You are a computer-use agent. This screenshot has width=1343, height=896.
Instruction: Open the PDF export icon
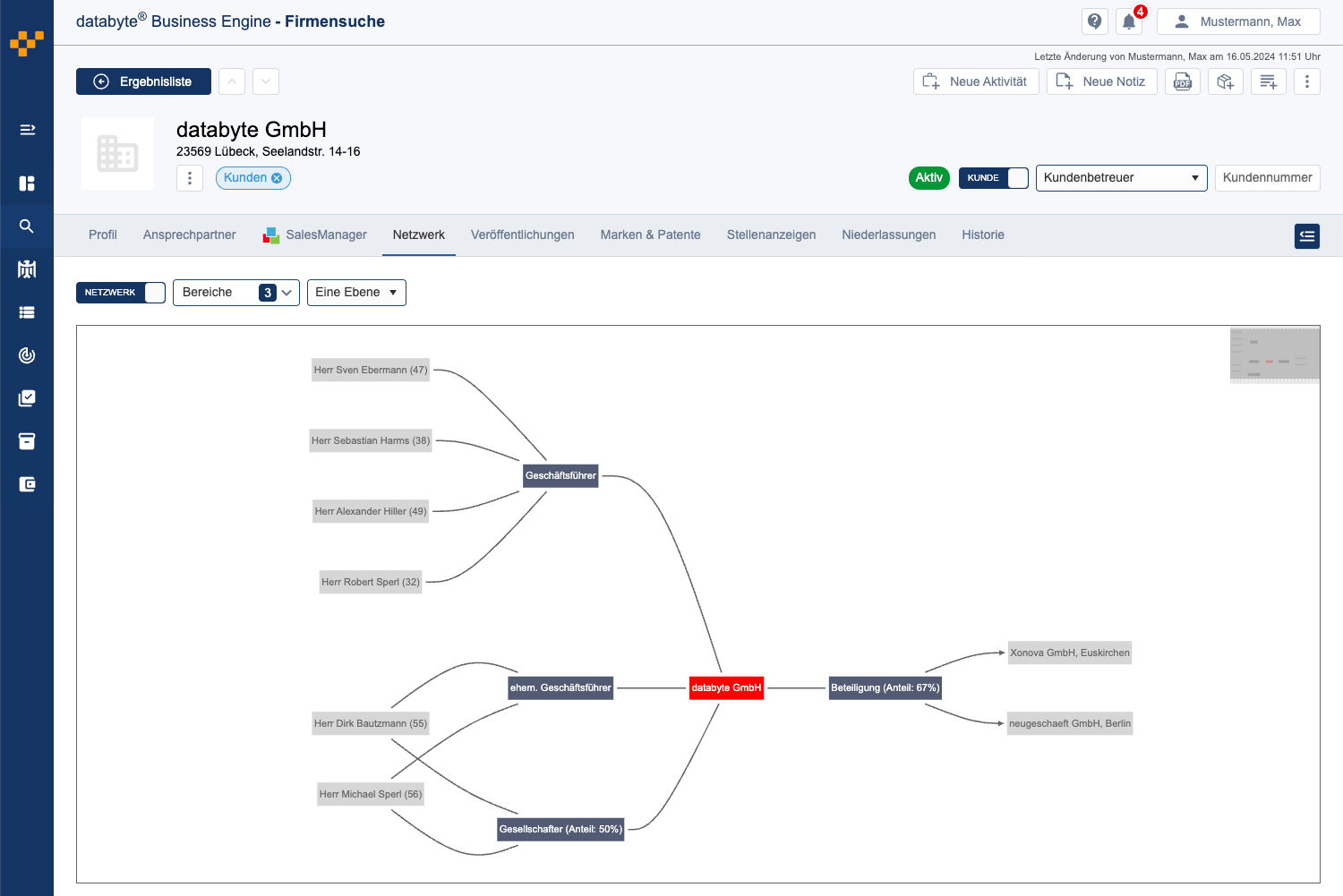click(x=1183, y=81)
